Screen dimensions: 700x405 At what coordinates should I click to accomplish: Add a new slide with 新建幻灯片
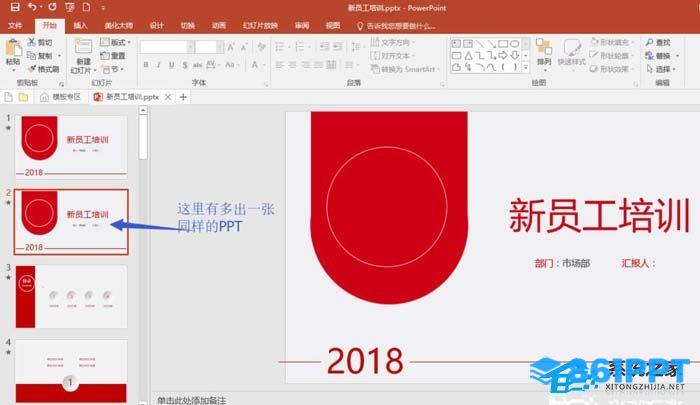pos(83,57)
